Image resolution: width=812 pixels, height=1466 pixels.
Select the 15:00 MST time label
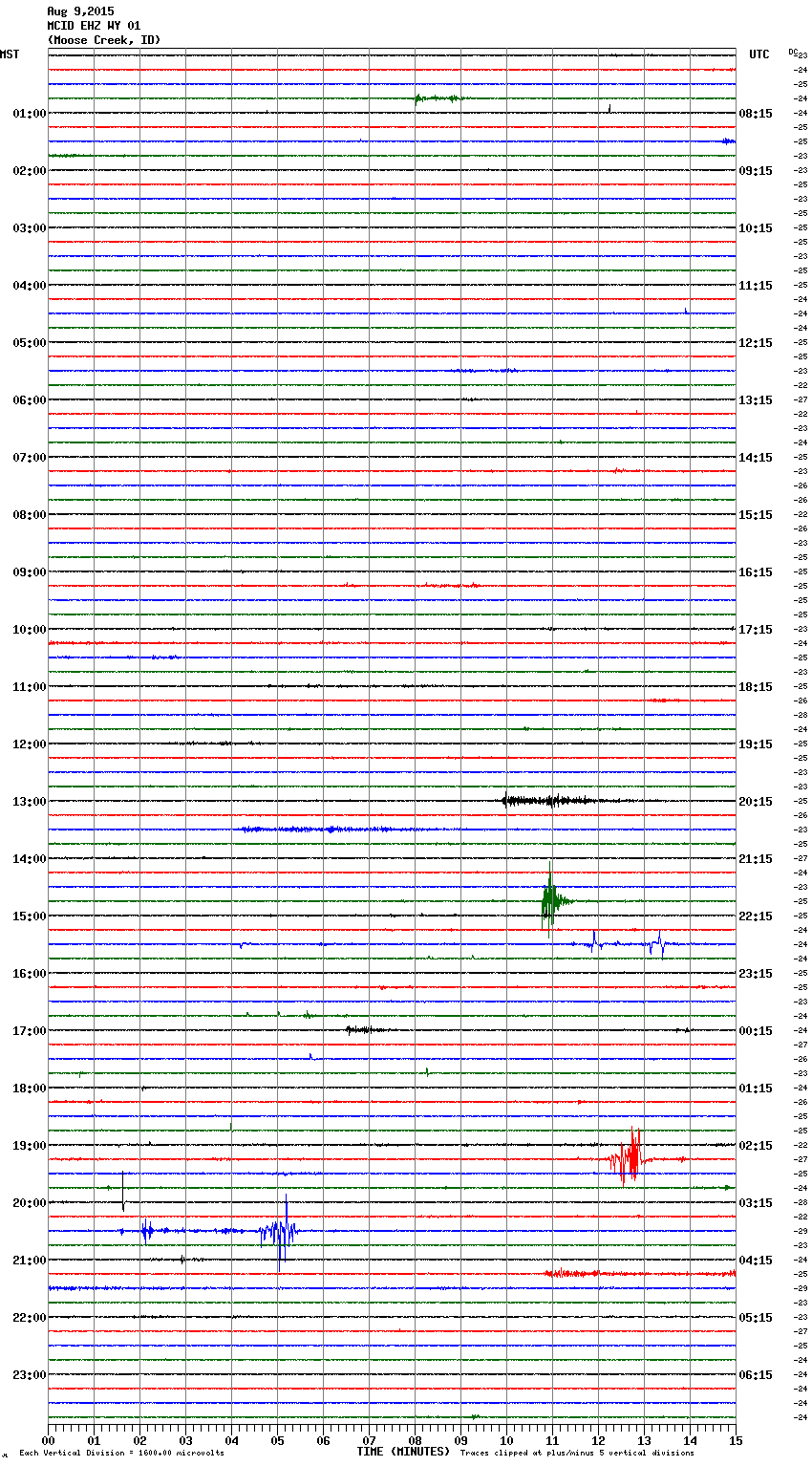(x=30, y=916)
